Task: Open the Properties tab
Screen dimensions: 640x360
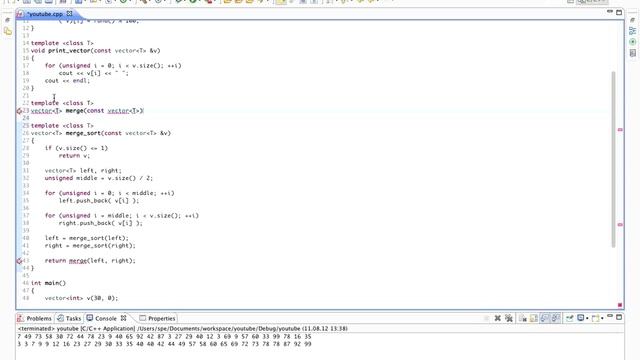Action: click(157, 318)
